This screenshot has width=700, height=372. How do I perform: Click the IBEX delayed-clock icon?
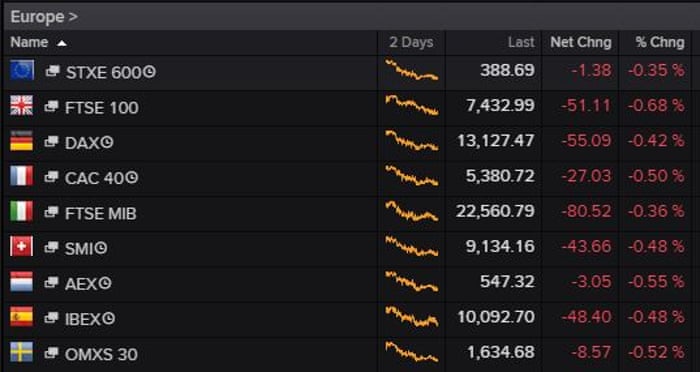pyautogui.click(x=108, y=318)
